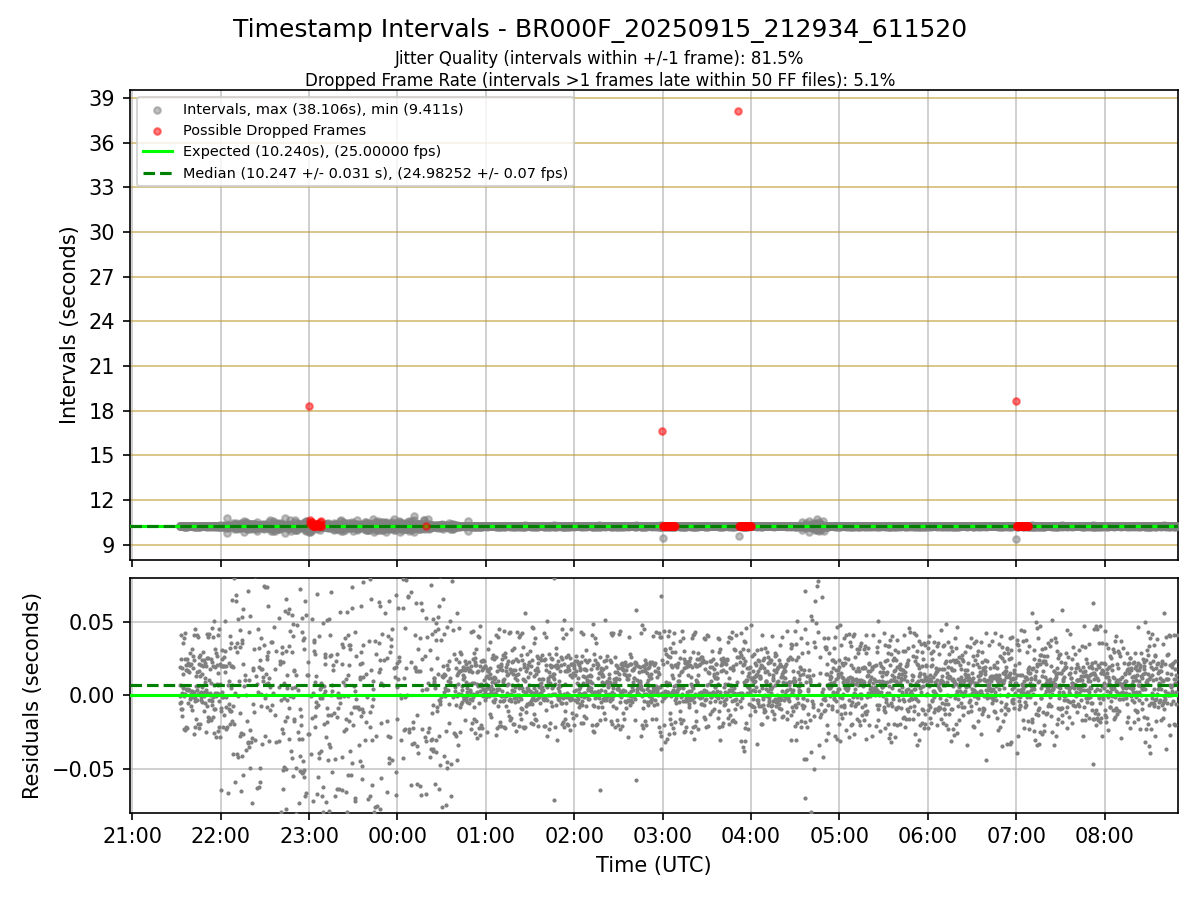Click y-axis tick label "15"
The height and width of the screenshot is (900, 1200).
[x=101, y=455]
